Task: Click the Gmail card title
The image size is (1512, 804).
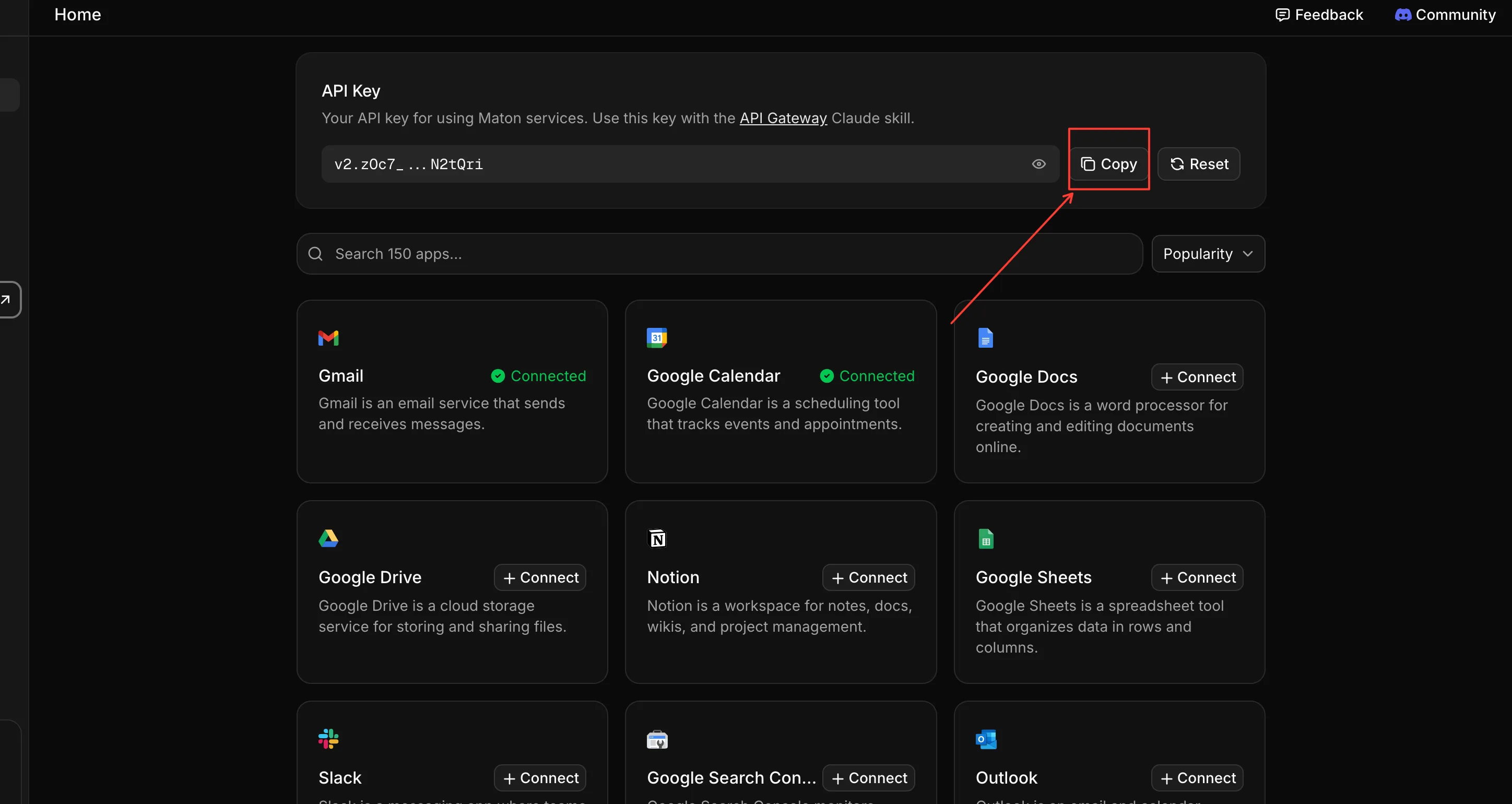Action: pos(341,376)
